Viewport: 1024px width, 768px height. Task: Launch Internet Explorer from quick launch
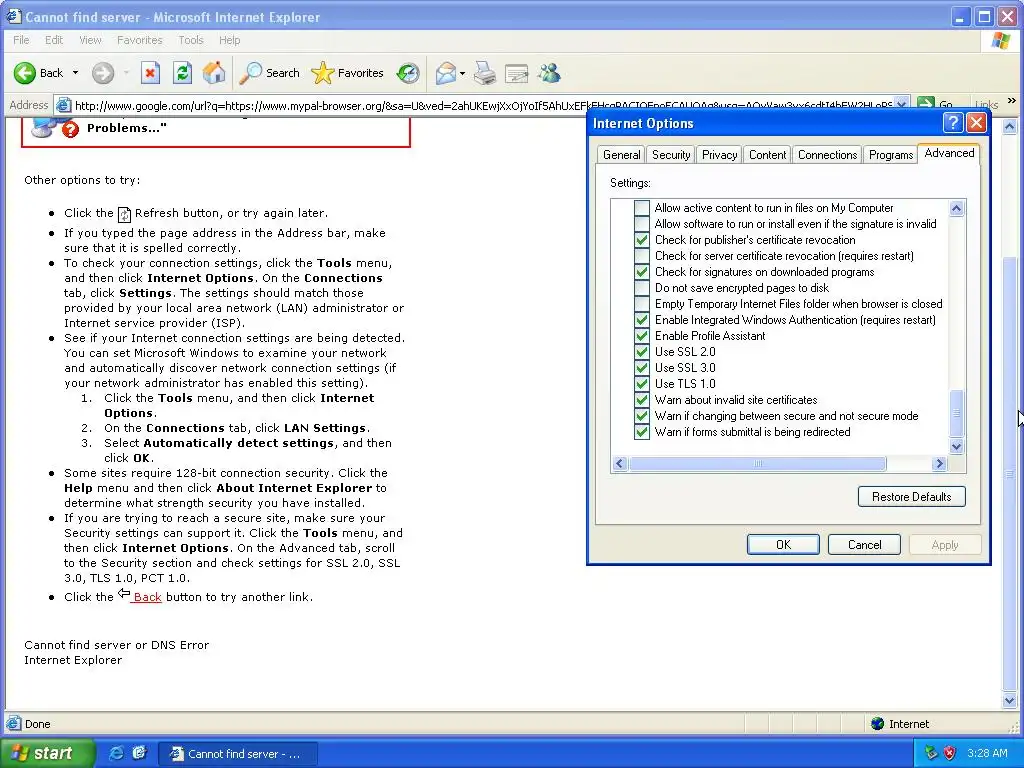pos(116,753)
